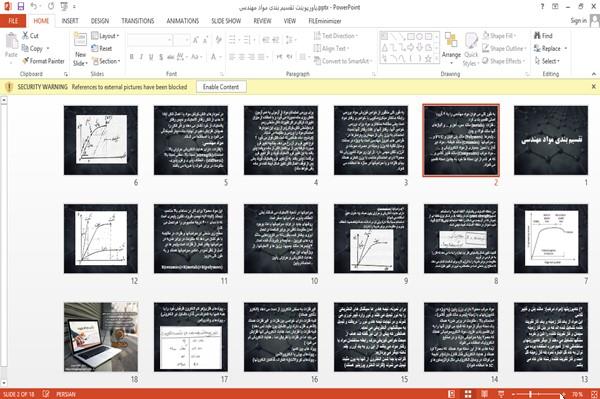Click the zoom slider handle
The image size is (600, 399).
(530, 394)
